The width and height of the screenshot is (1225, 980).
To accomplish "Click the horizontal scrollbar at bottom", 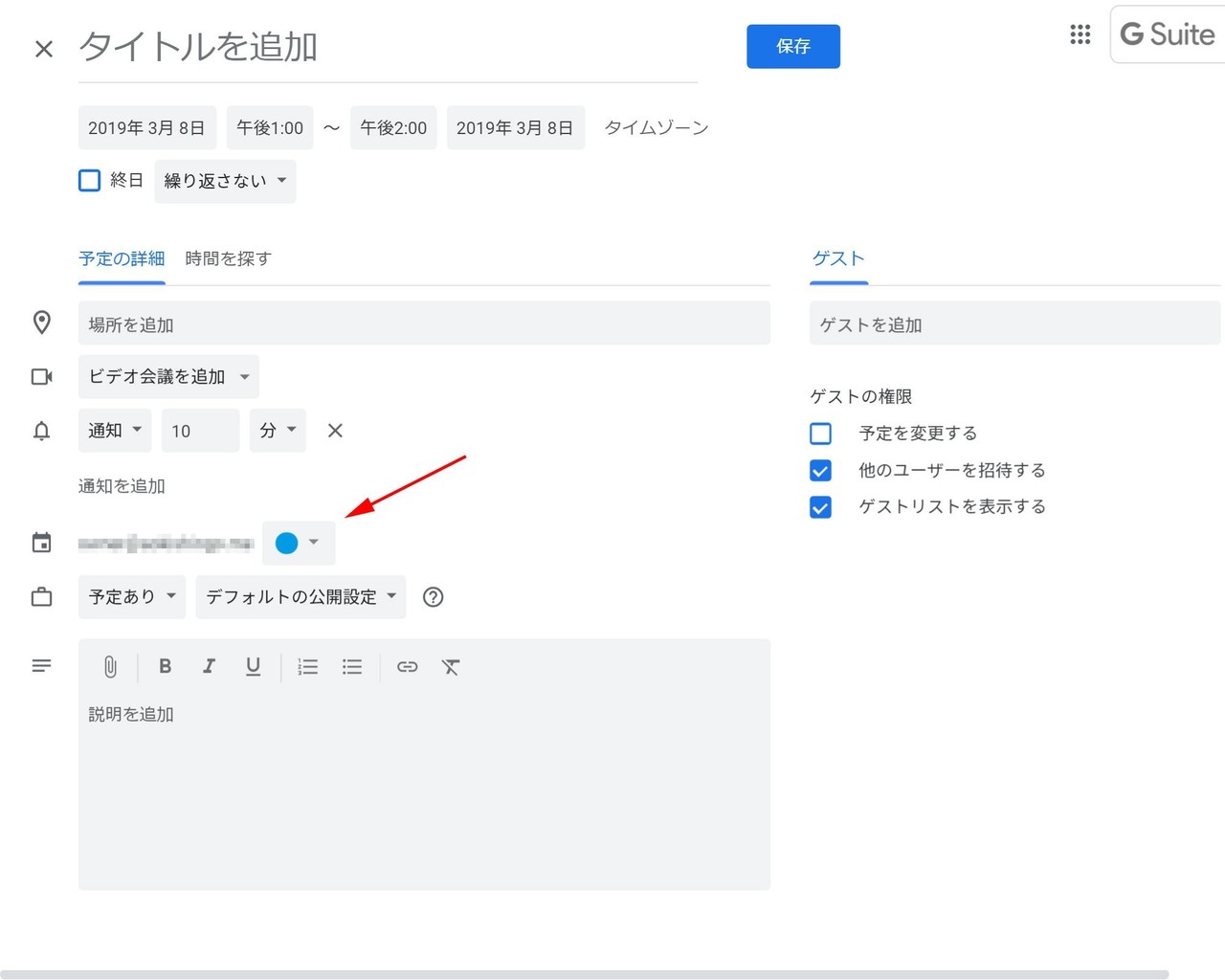I will pos(584,974).
